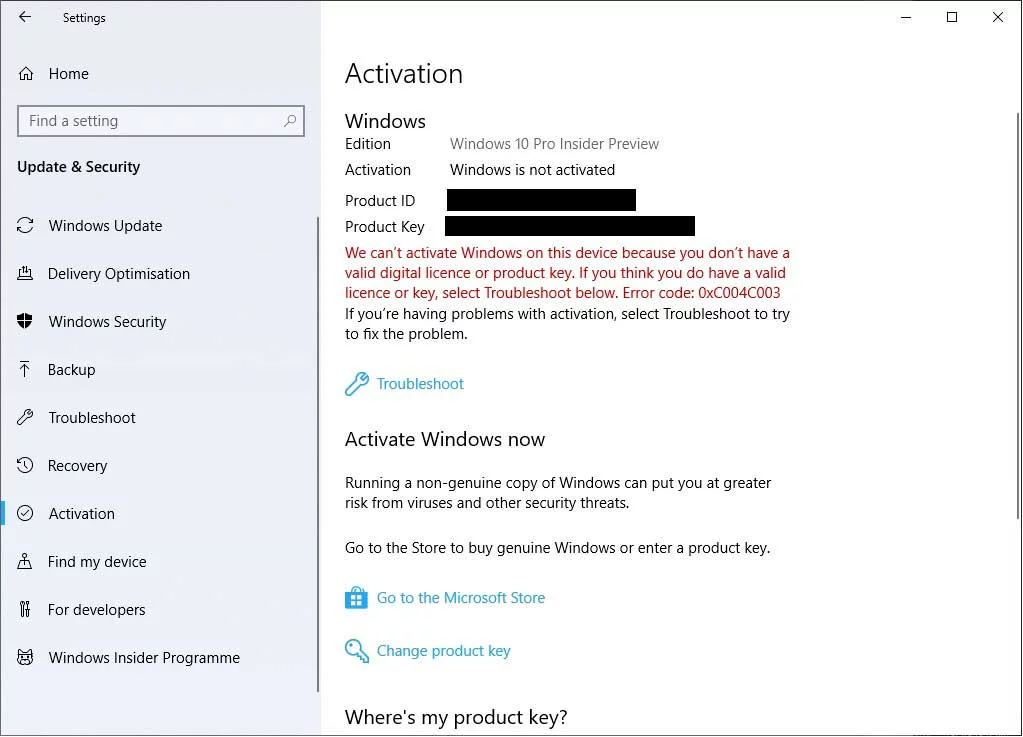Click the Troubleshoot wrench icon in sidebar
This screenshot has height=737, width=1023.
point(25,417)
